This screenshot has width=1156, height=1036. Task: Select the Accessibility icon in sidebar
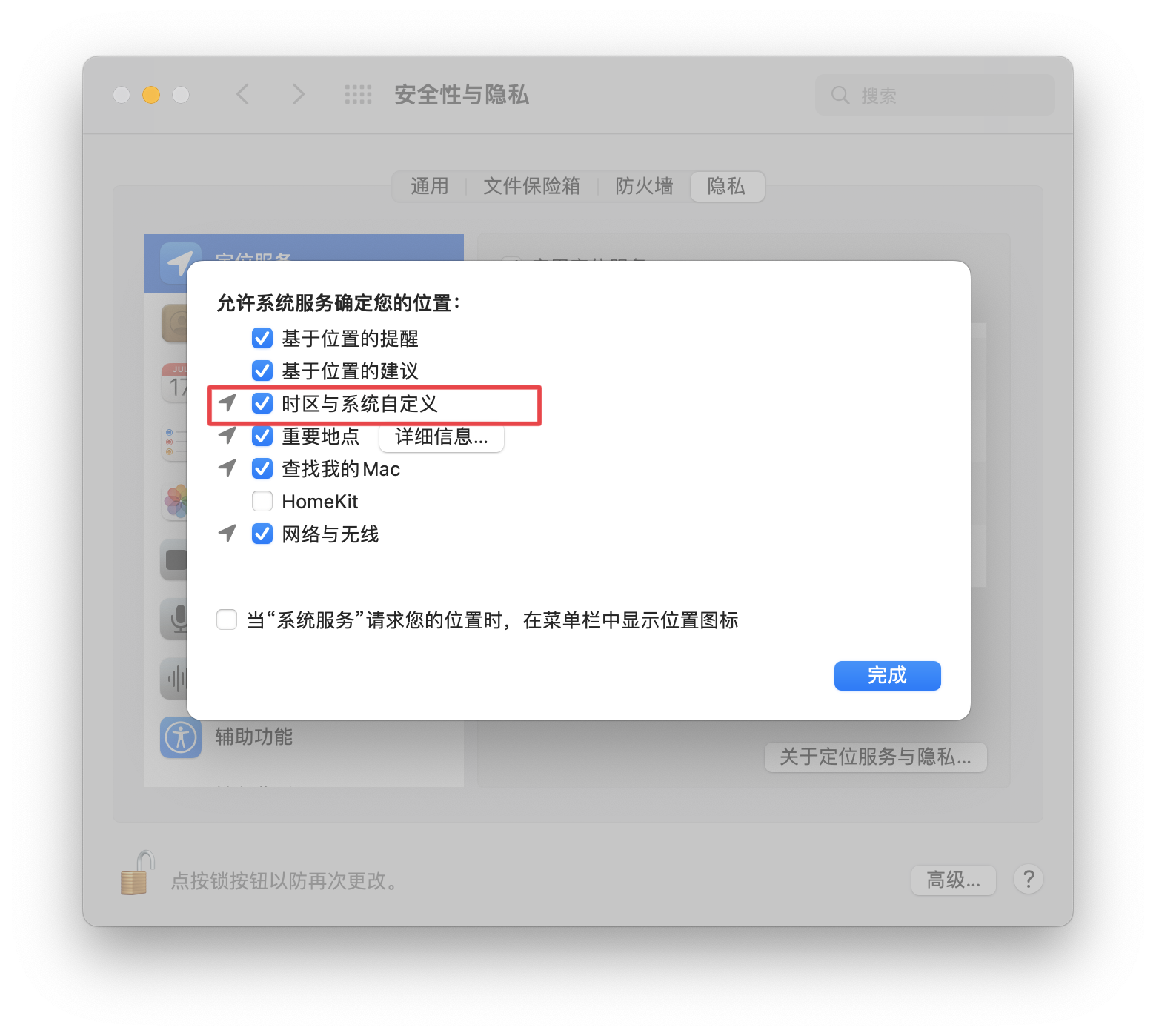click(x=181, y=737)
